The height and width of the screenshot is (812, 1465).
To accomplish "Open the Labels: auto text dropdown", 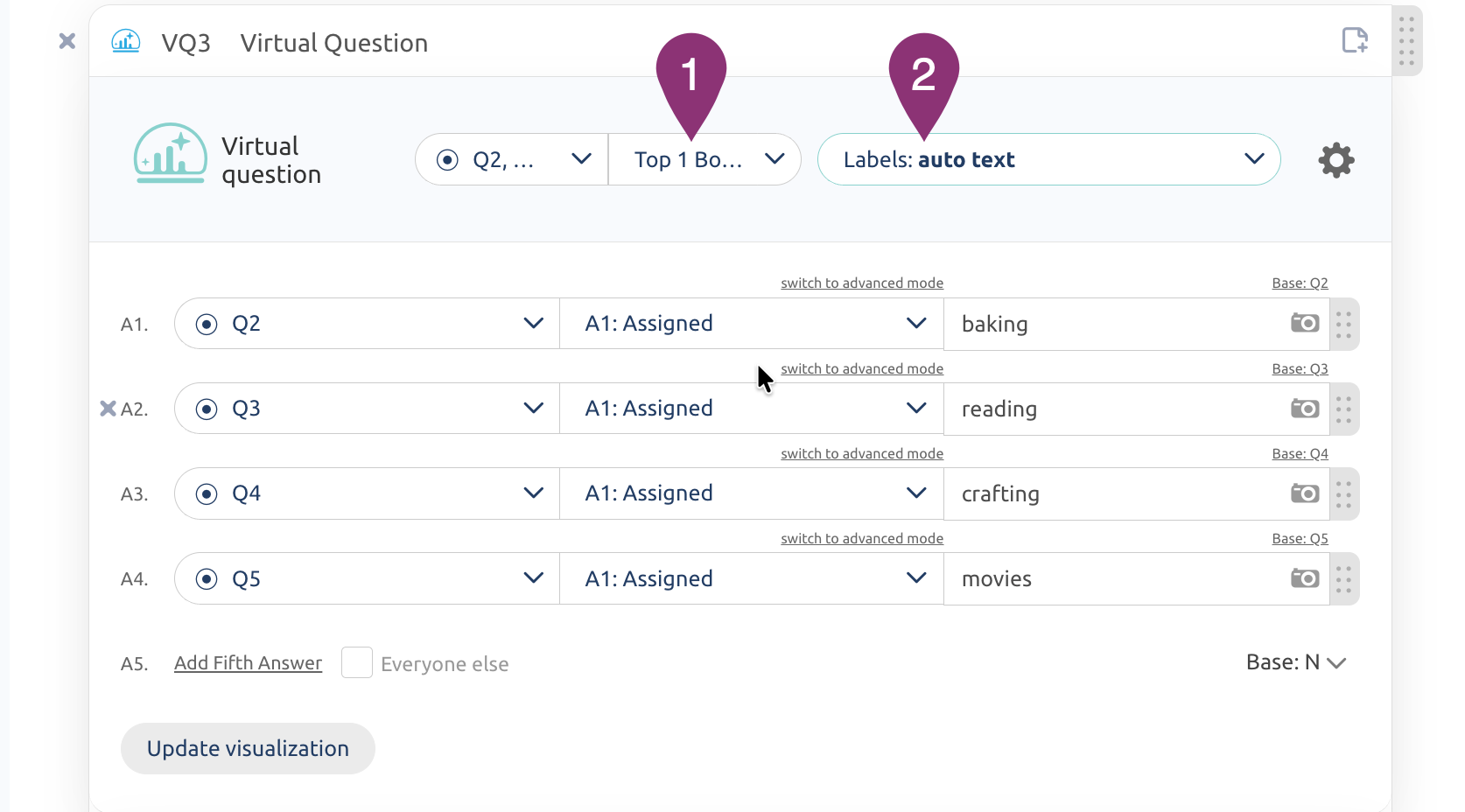I will [x=1049, y=159].
